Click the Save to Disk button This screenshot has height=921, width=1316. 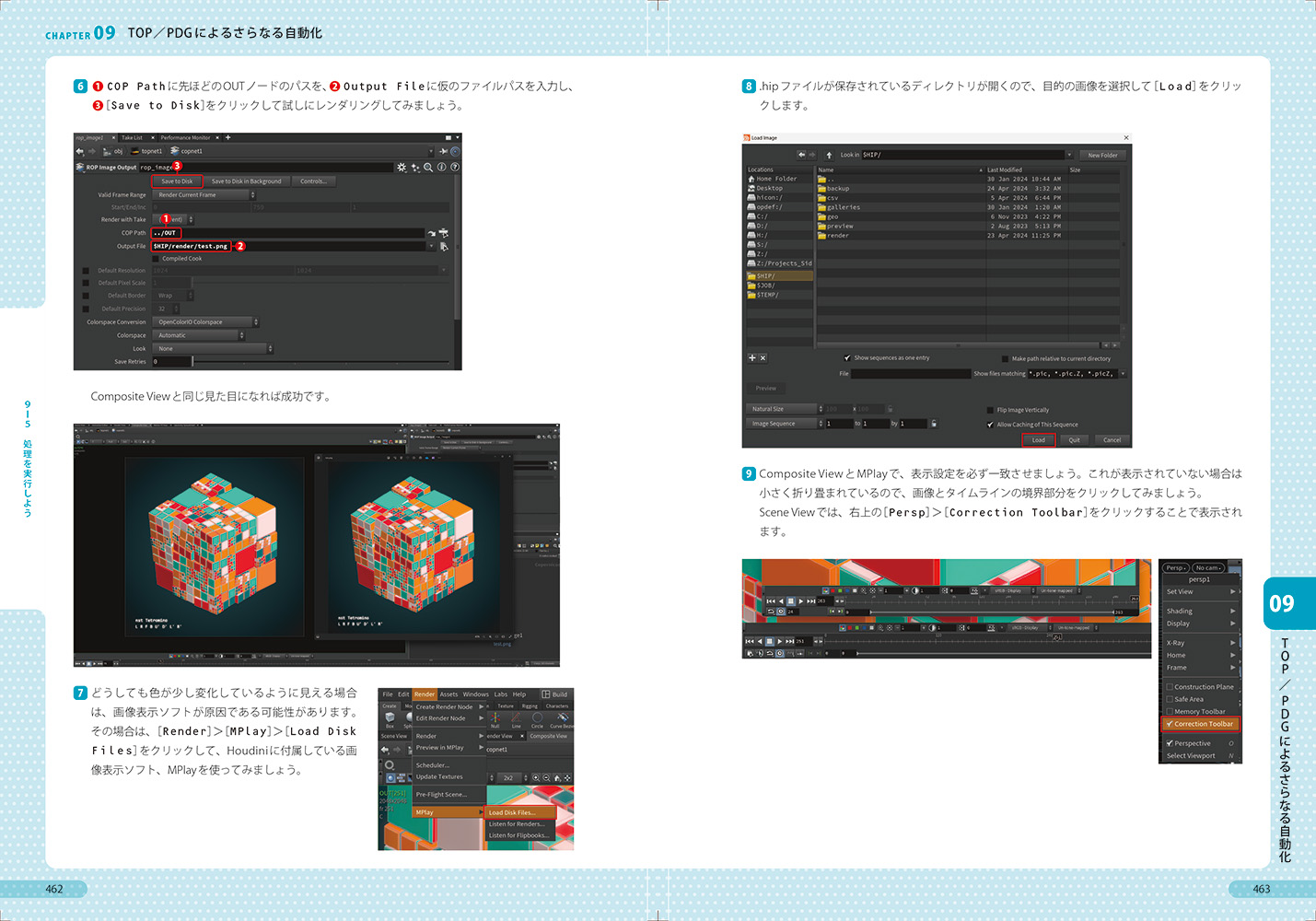[177, 181]
